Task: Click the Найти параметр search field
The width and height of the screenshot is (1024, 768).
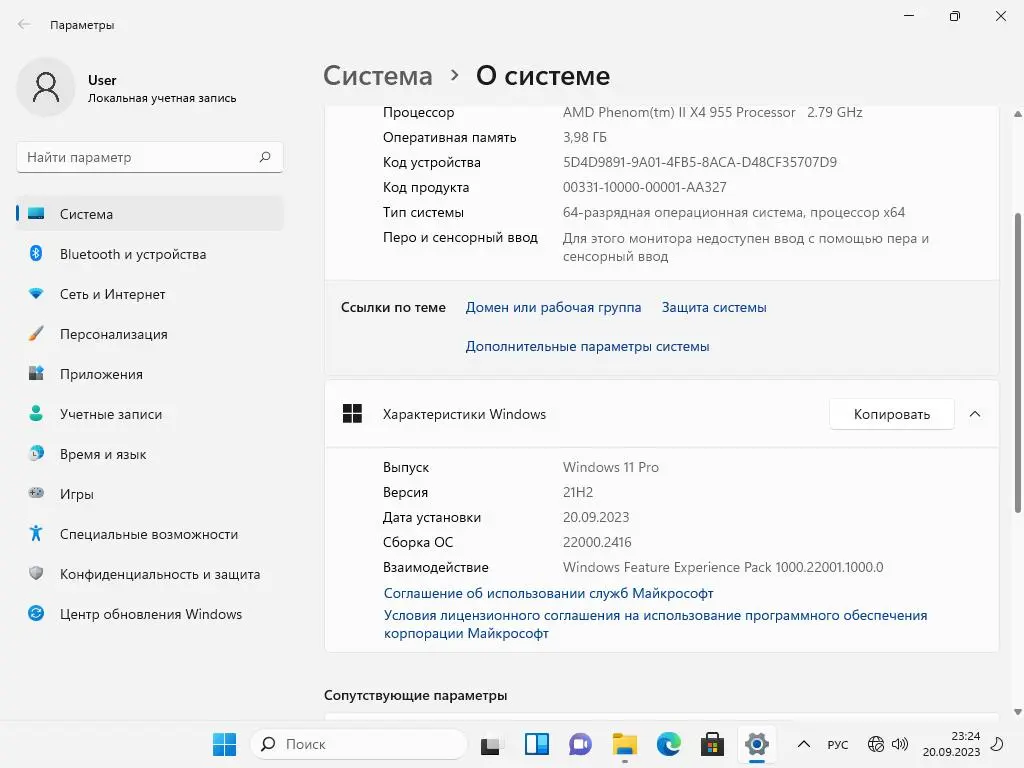Action: [140, 157]
